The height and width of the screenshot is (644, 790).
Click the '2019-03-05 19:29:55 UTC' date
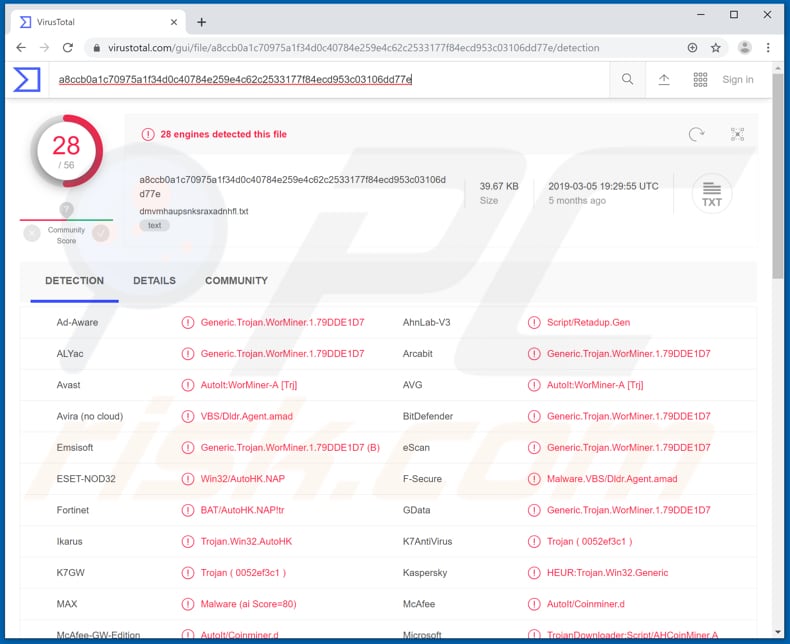pyautogui.click(x=603, y=186)
